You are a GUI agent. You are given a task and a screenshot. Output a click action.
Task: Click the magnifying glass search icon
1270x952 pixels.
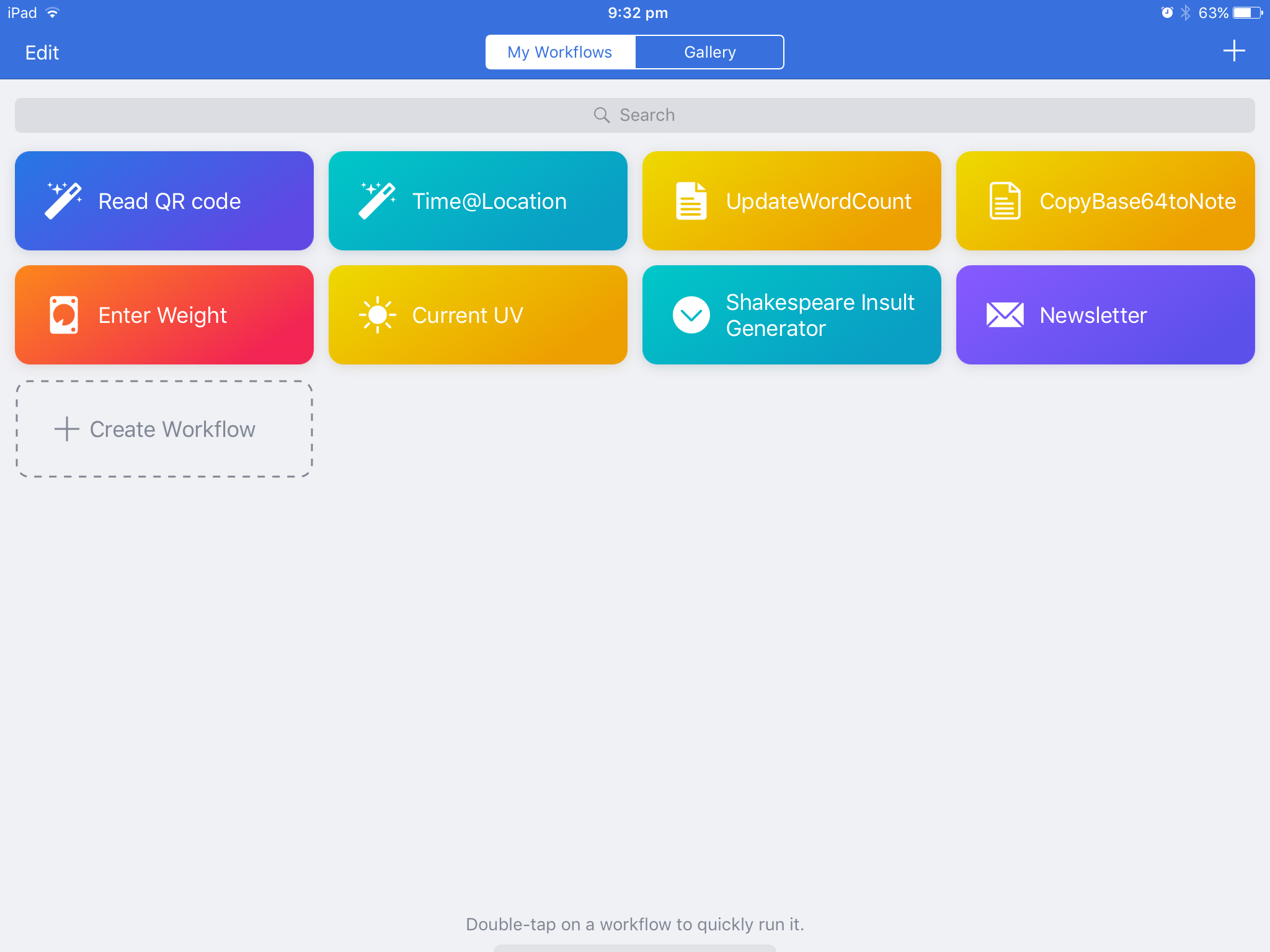602,115
